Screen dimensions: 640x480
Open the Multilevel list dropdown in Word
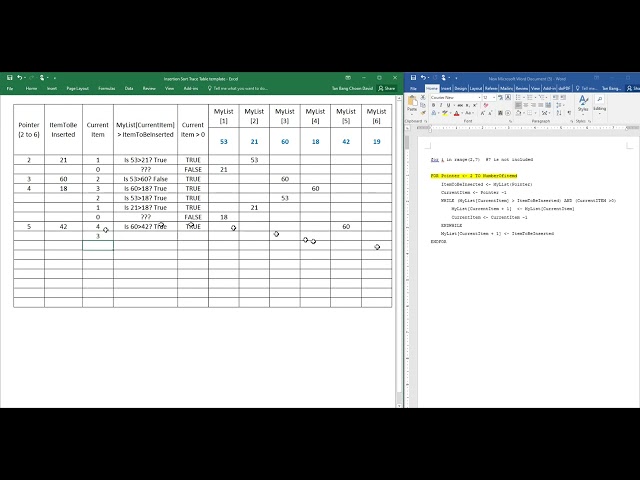coord(547,98)
